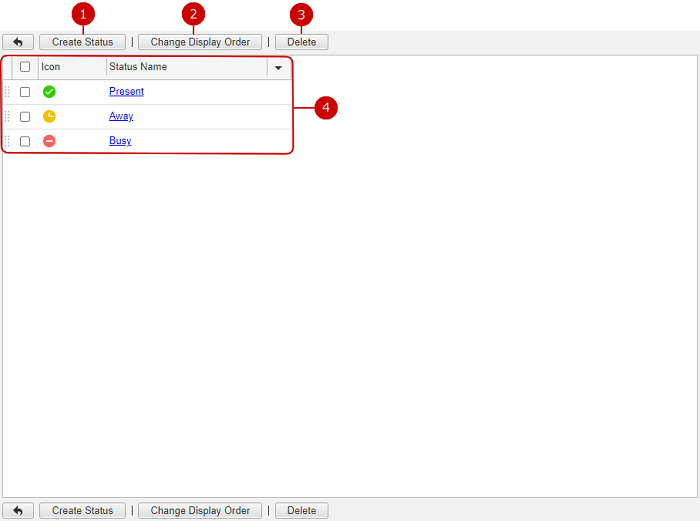Tick the Away row checkbox

[x=25, y=117]
